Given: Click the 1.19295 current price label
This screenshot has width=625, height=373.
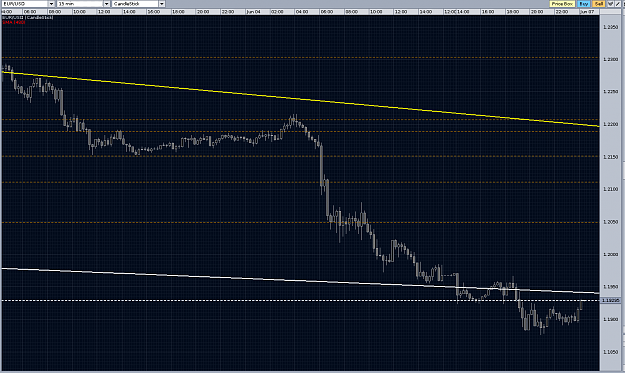Looking at the screenshot, I should point(610,300).
